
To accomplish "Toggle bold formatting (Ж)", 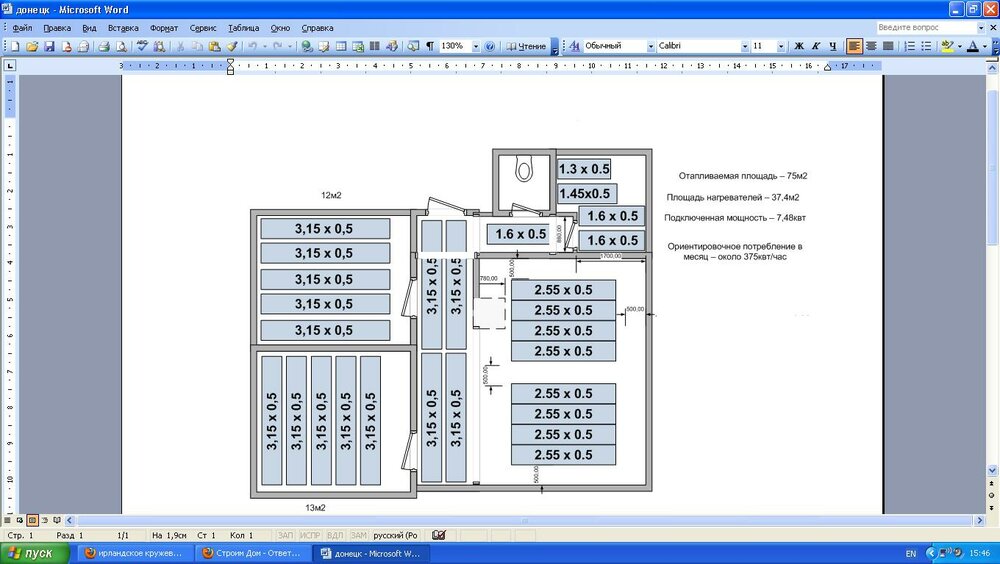I will (798, 46).
